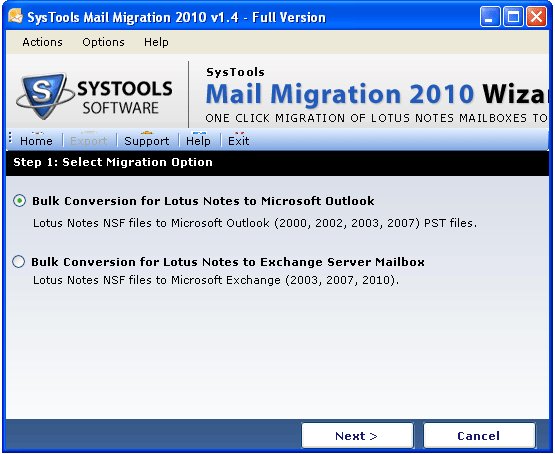Click Export in the toolbar

point(88,141)
